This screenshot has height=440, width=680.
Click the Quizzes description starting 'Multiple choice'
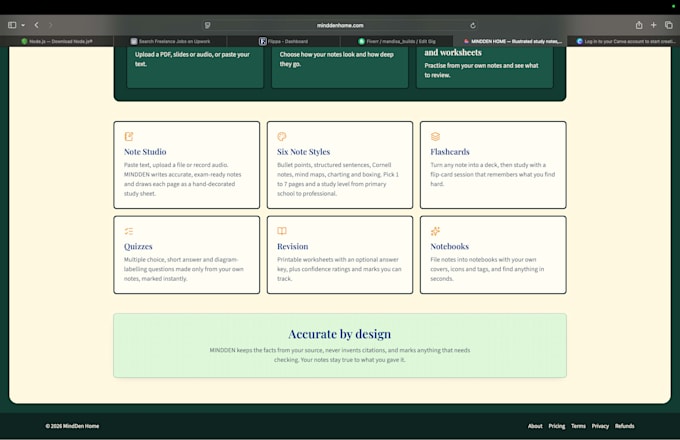pos(184,269)
